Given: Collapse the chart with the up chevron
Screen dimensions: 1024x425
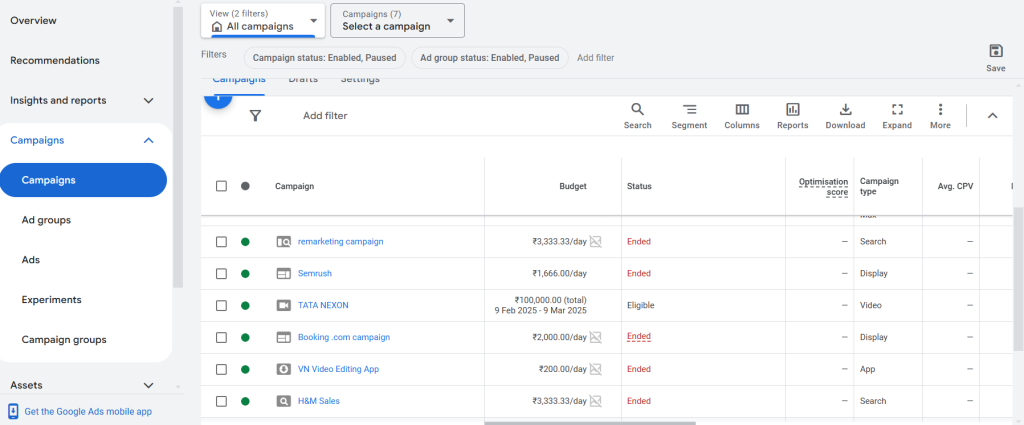Looking at the screenshot, I should point(992,116).
